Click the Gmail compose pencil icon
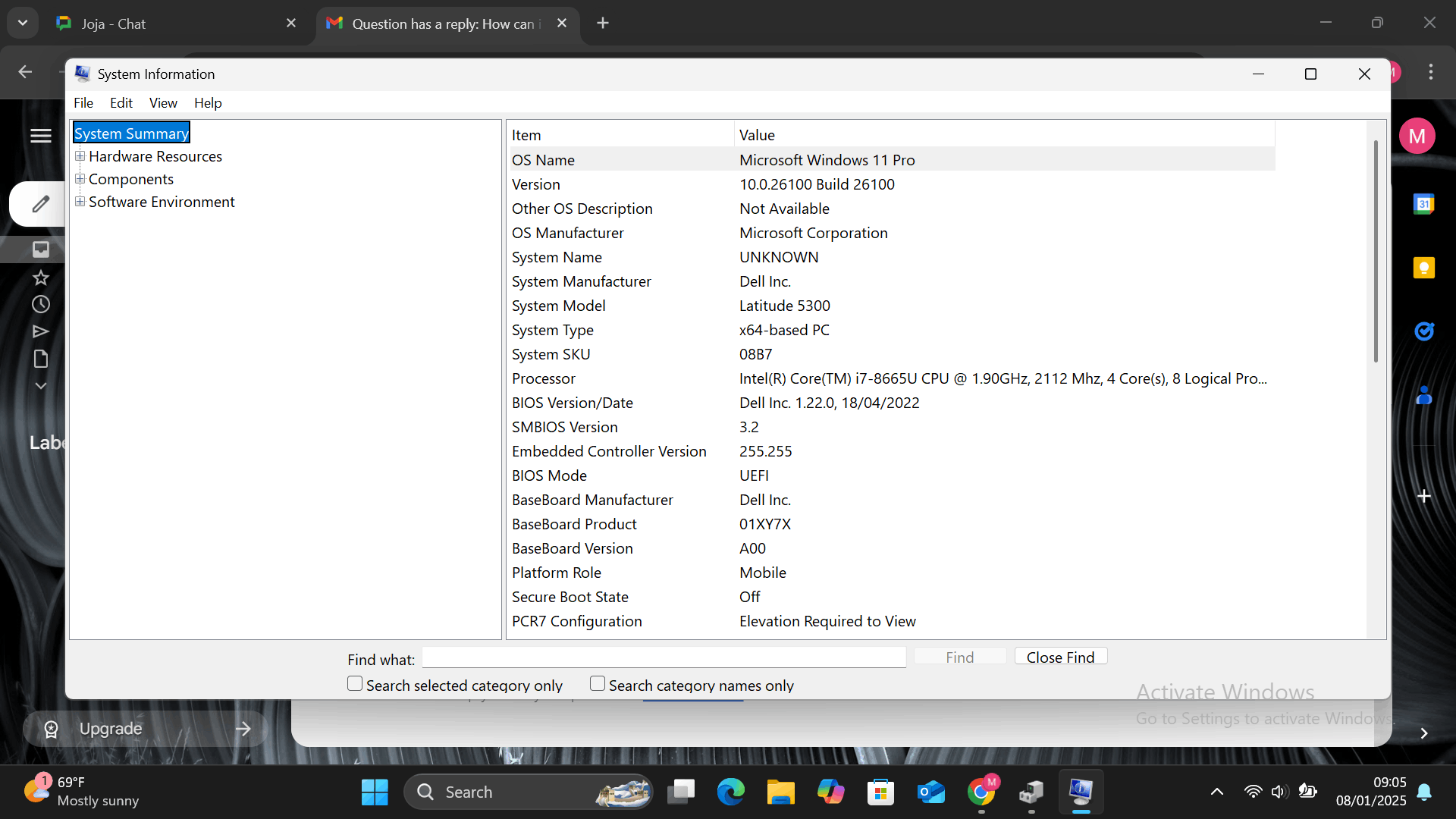The height and width of the screenshot is (819, 1456). 40,204
